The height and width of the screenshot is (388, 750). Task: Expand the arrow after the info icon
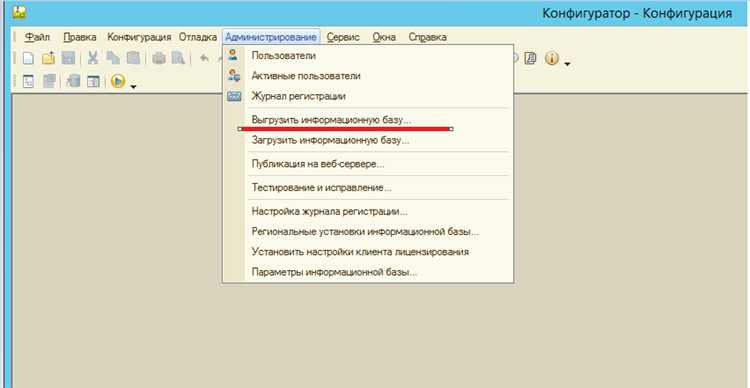[567, 63]
